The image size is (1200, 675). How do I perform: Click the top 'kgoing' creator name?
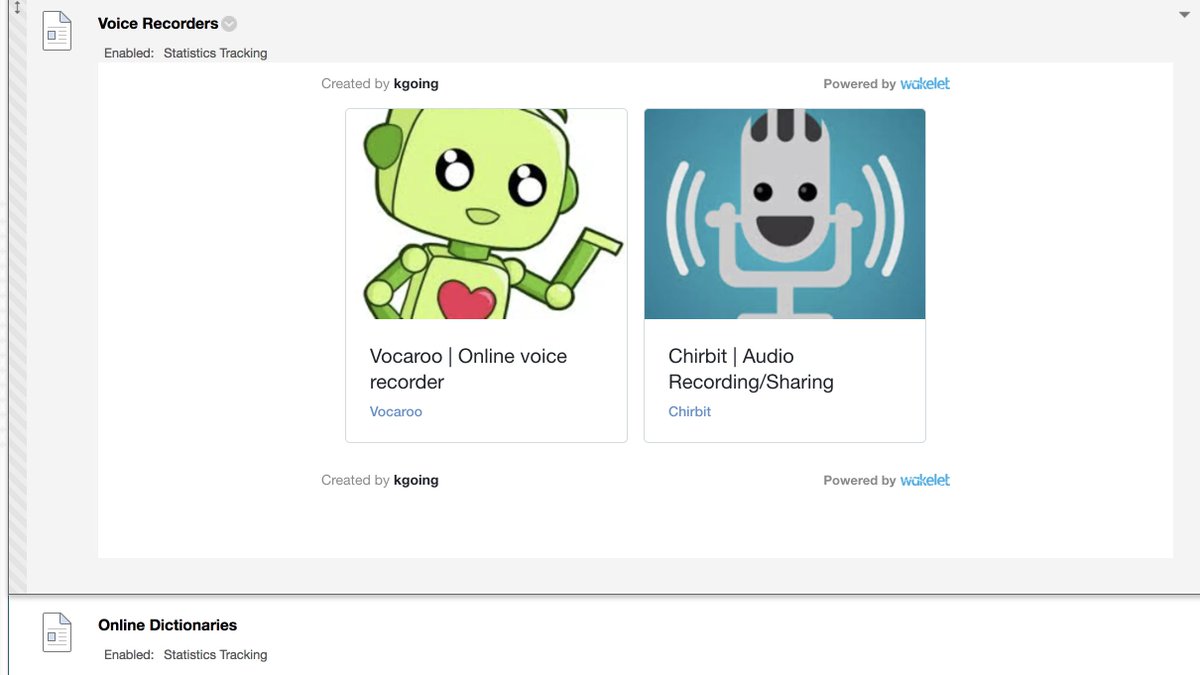416,84
